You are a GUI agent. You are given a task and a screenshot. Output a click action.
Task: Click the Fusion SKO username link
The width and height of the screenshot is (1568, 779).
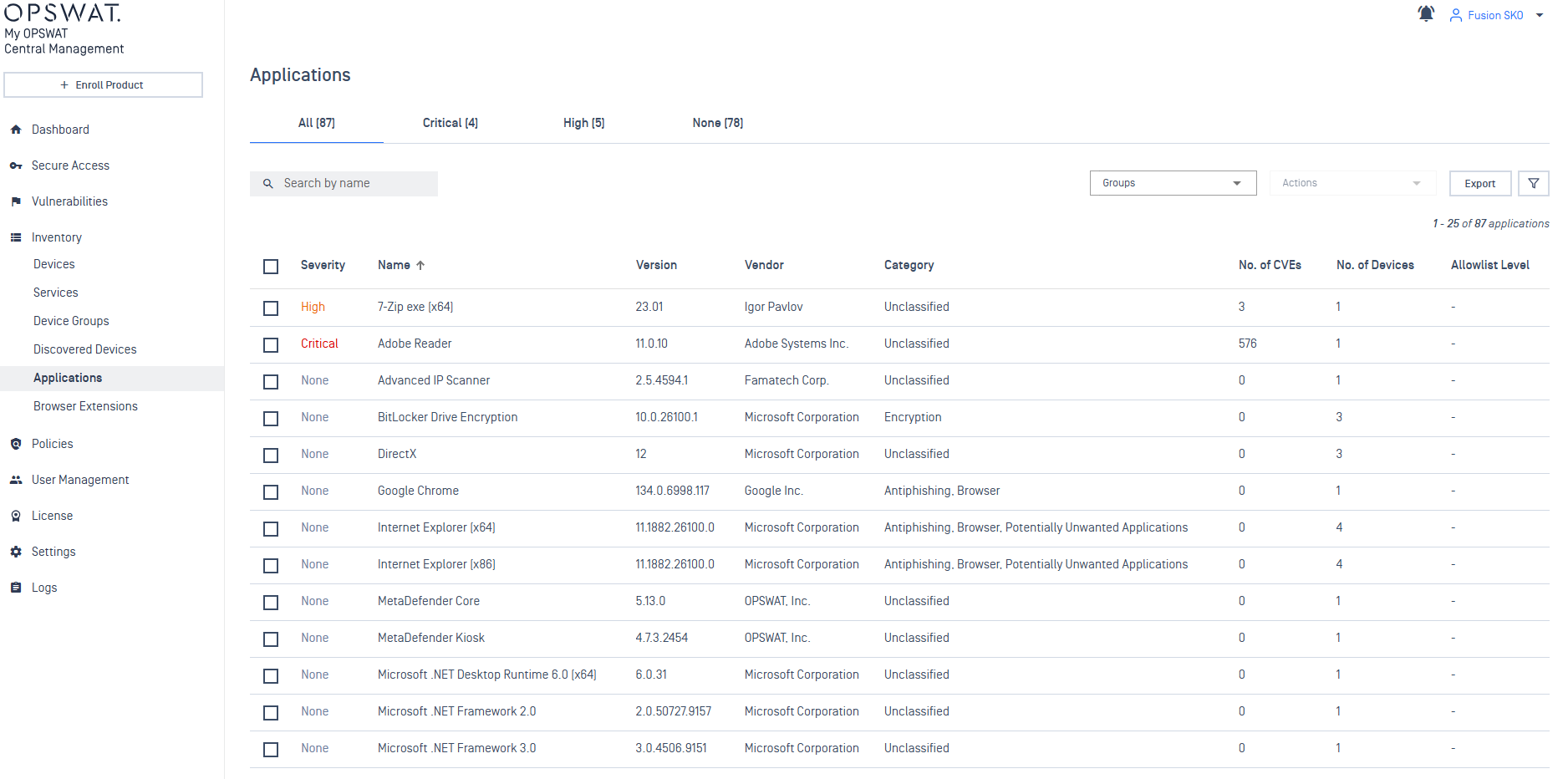pyautogui.click(x=1495, y=15)
